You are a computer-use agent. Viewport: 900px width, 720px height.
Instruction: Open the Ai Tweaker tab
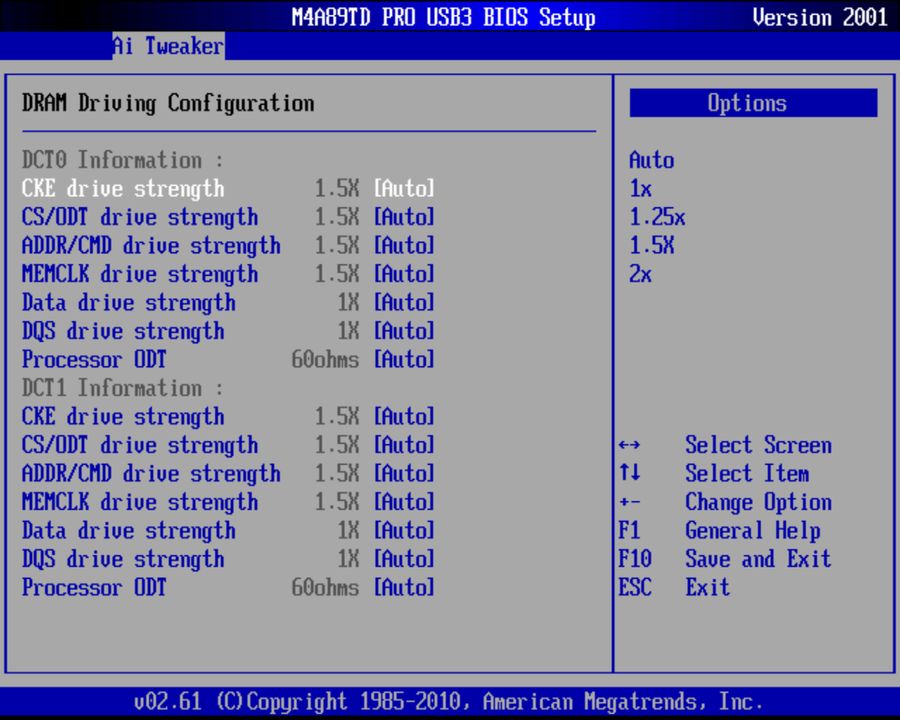167,45
